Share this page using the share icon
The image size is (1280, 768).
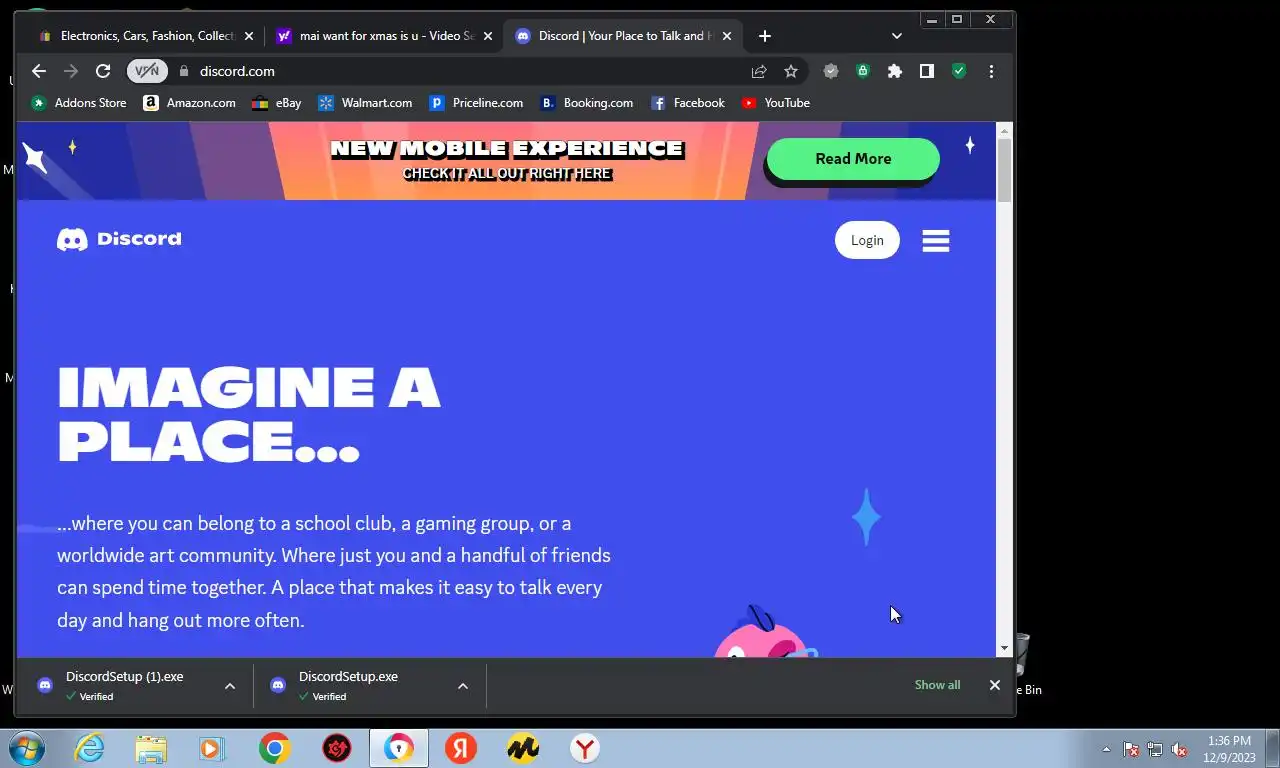coord(759,71)
